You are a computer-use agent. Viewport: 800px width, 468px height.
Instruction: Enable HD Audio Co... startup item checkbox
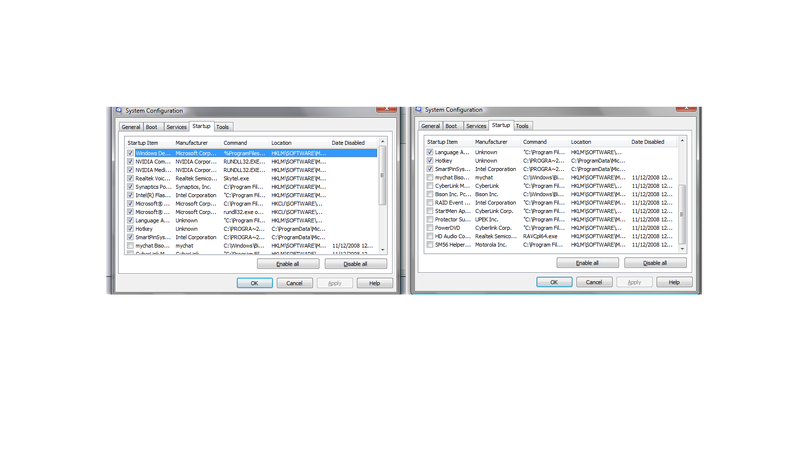[x=430, y=236]
